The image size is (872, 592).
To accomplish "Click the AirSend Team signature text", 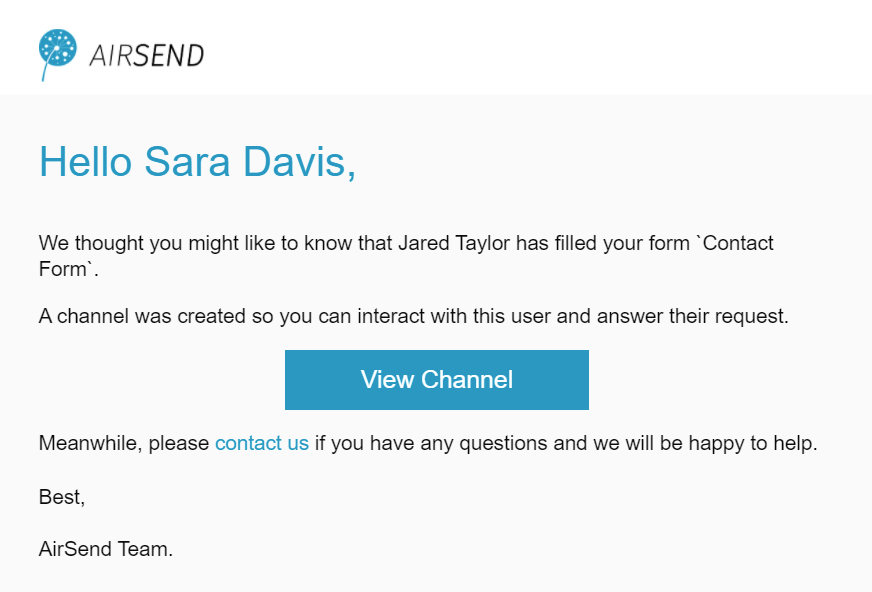I will point(106,549).
